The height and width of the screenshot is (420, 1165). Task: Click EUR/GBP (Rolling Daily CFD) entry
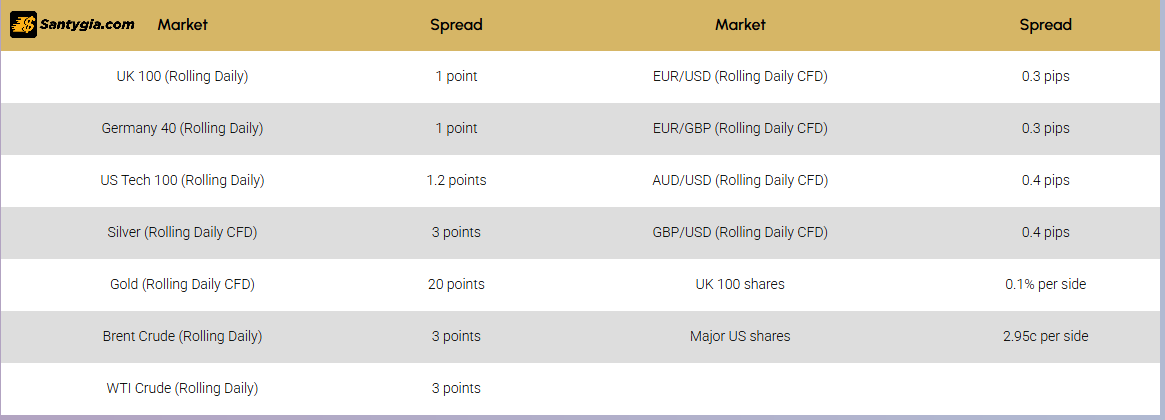tap(740, 128)
